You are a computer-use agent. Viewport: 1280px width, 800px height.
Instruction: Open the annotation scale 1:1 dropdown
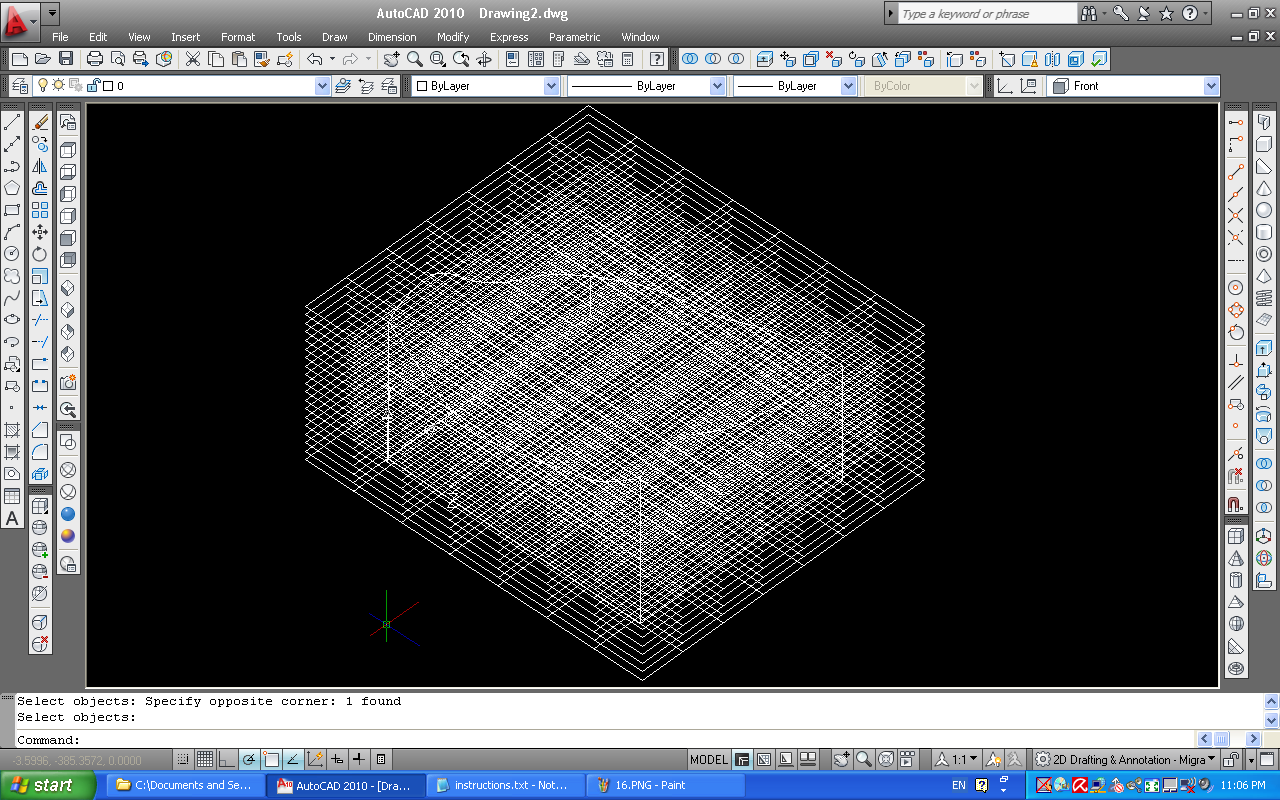pos(963,760)
